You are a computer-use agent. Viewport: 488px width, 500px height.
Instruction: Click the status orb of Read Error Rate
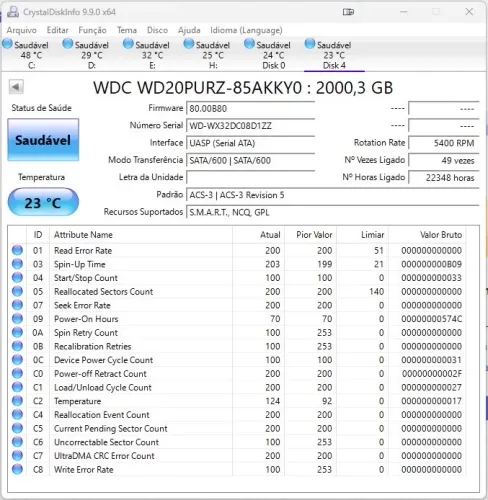[x=17, y=250]
